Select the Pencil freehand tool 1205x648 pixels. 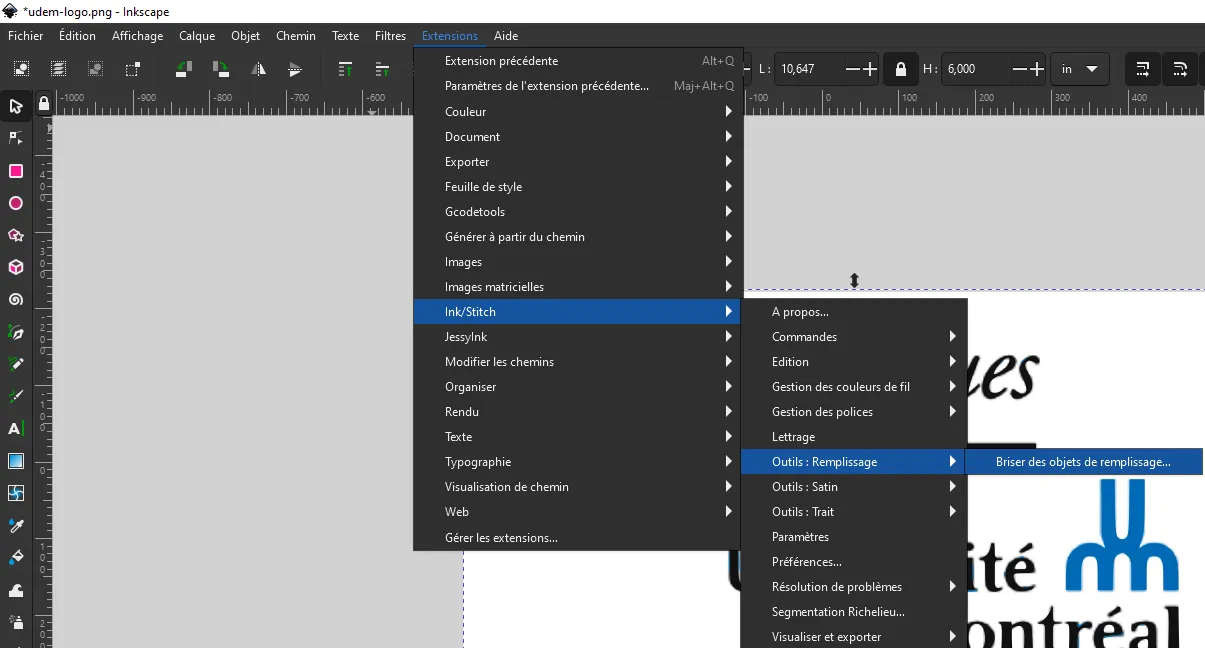pyautogui.click(x=16, y=364)
